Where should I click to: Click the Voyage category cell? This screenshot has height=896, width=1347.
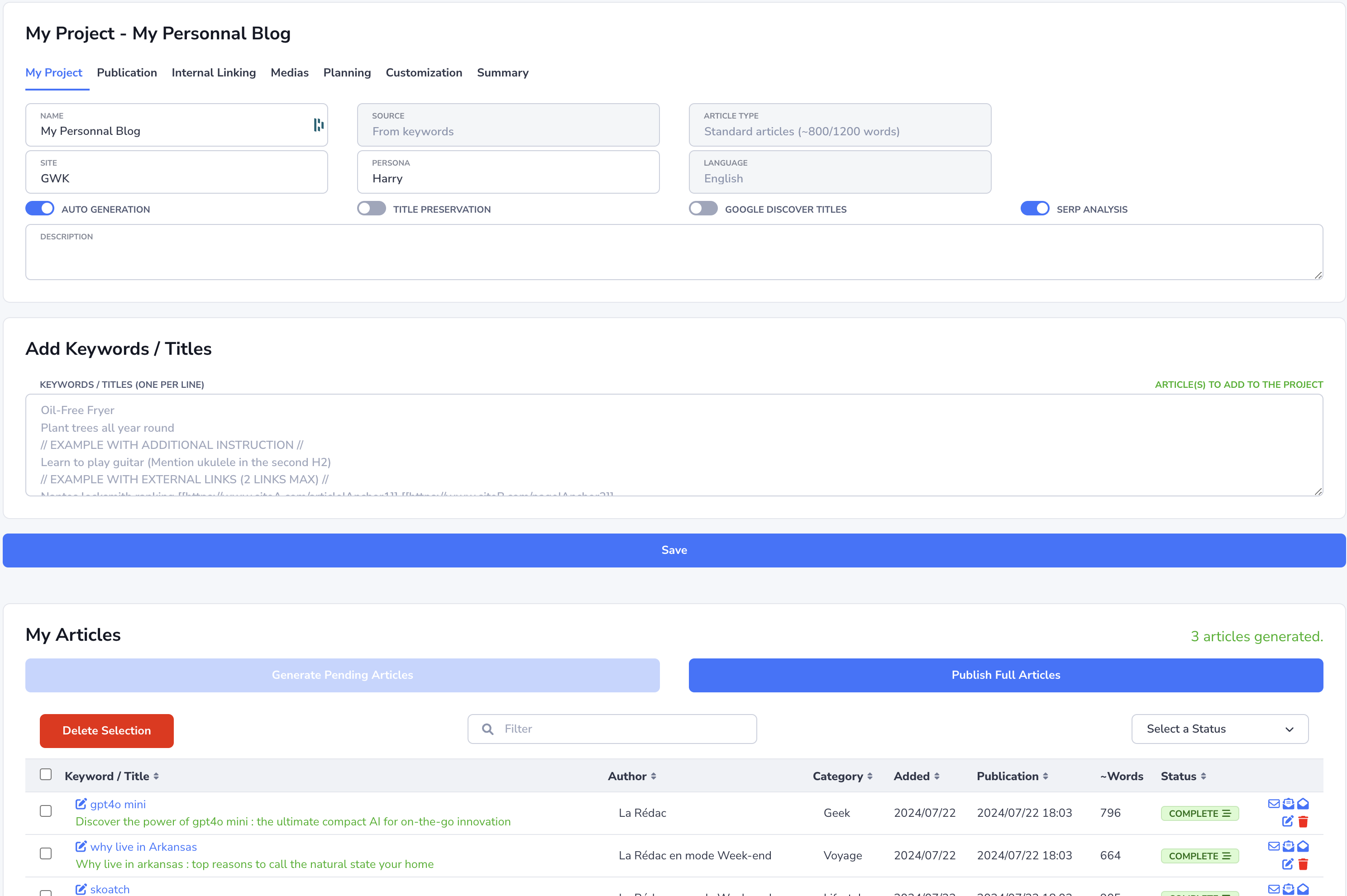843,855
